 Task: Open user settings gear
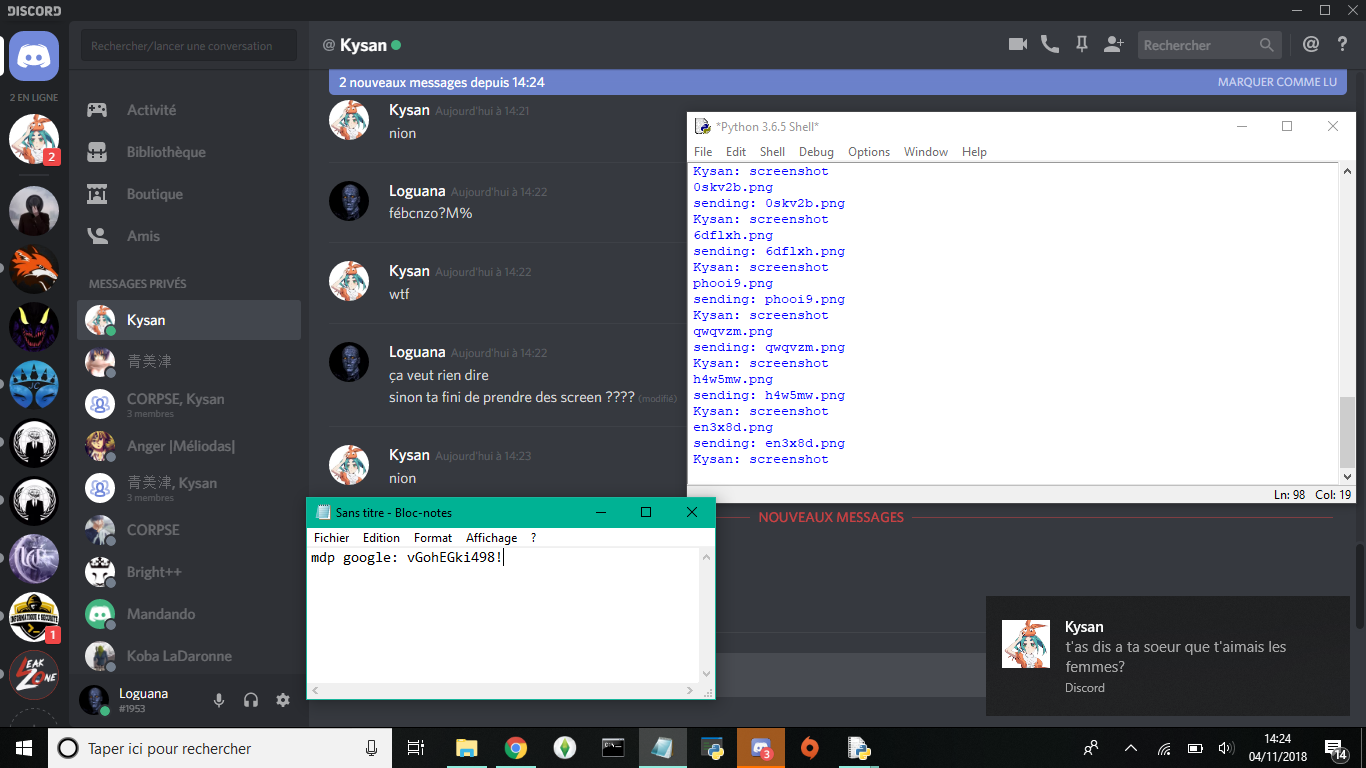tap(283, 700)
